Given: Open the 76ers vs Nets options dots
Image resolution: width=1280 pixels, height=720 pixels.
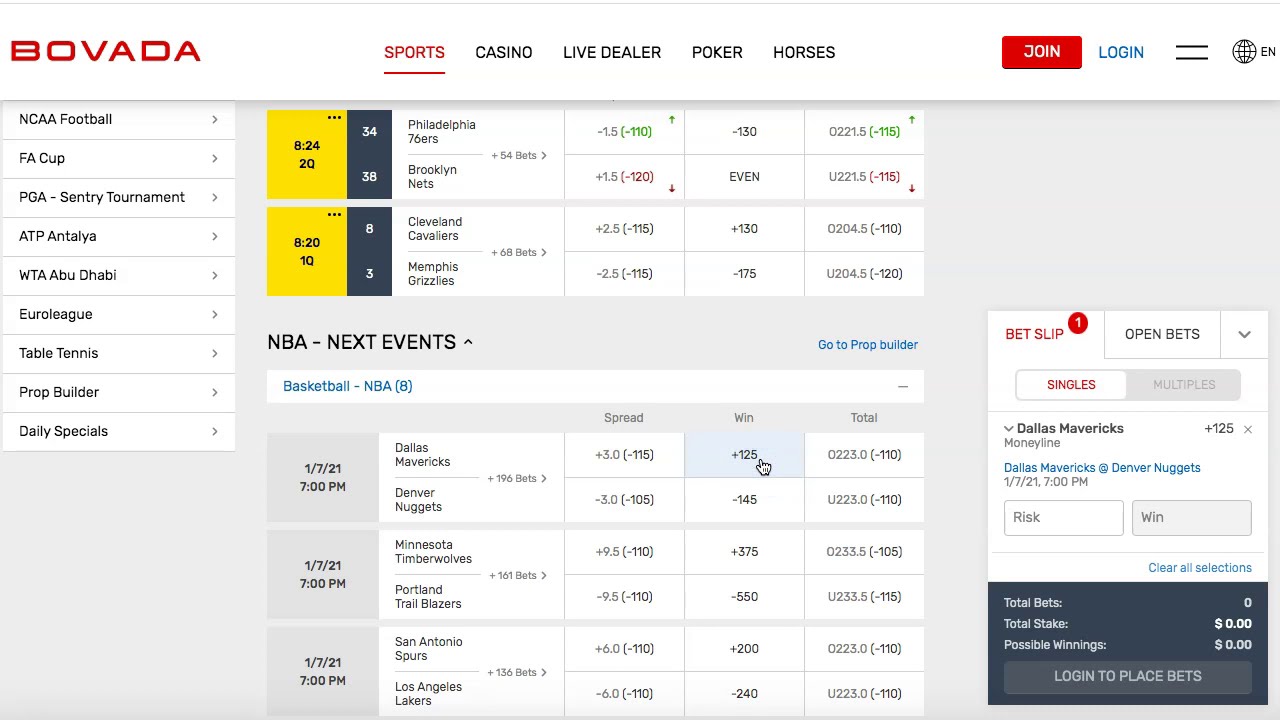Looking at the screenshot, I should [x=334, y=117].
